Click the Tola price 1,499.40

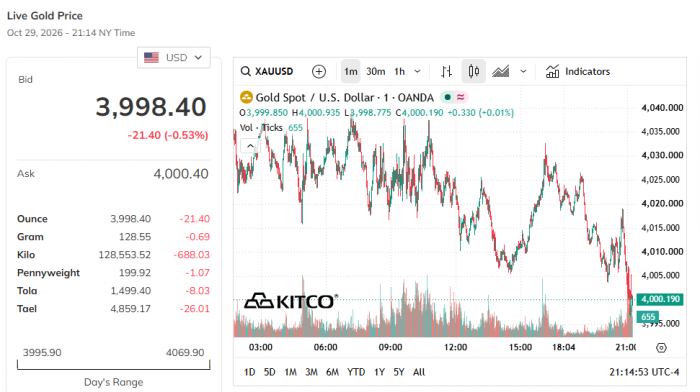131,291
